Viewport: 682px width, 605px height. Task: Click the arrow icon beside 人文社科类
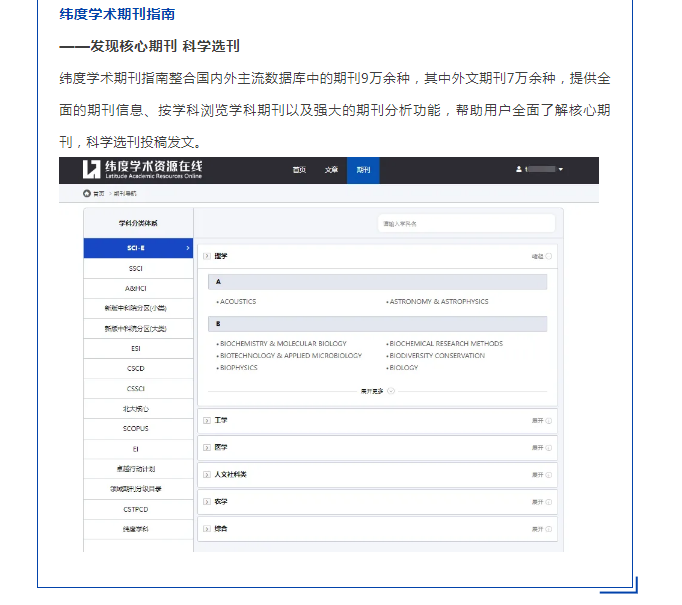(207, 475)
